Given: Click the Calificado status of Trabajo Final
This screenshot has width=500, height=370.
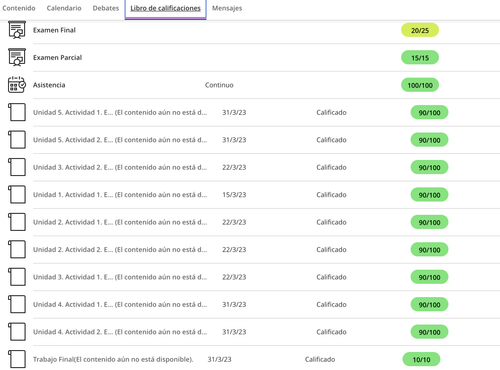Looking at the screenshot, I should (320, 359).
